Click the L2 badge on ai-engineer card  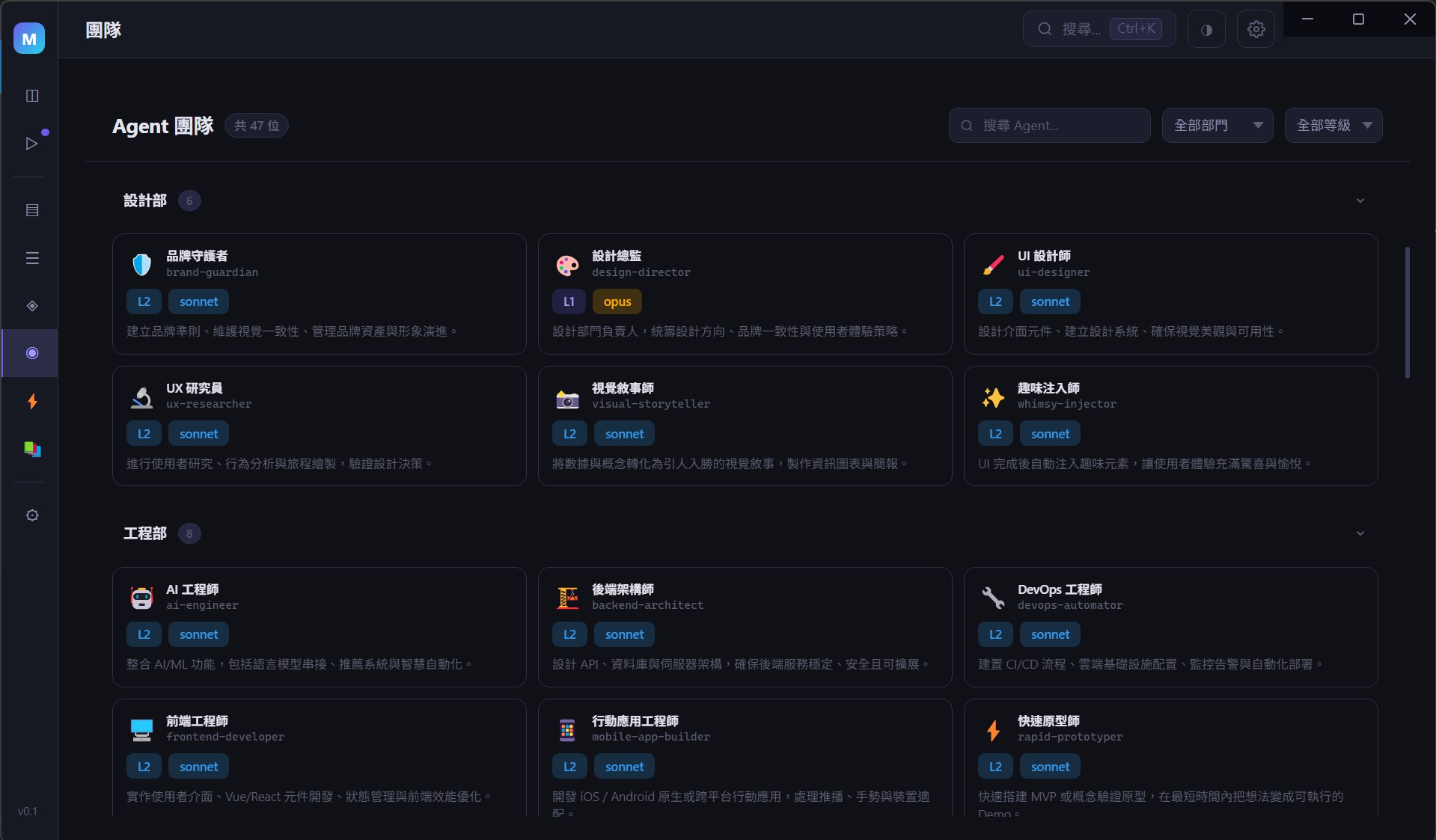click(x=144, y=634)
